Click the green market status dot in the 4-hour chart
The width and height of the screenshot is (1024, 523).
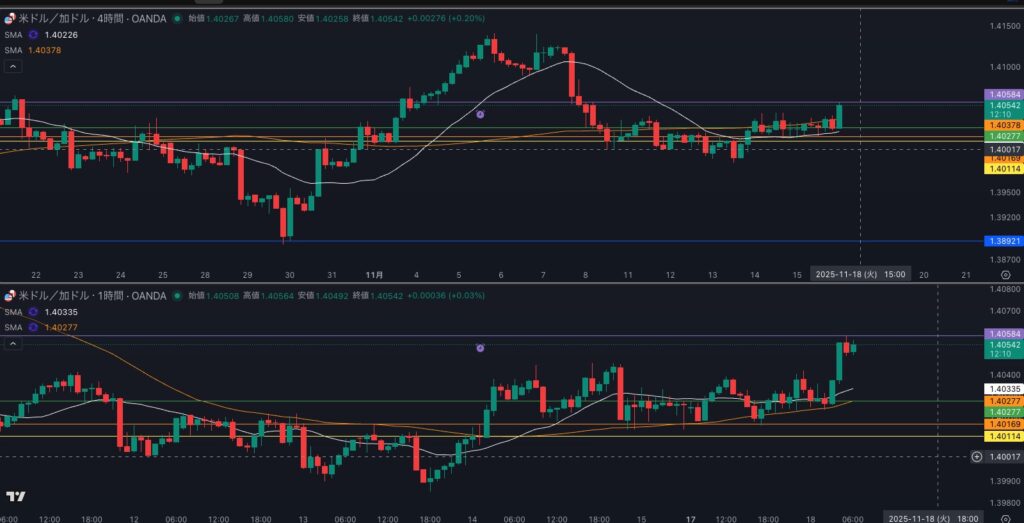coord(177,18)
